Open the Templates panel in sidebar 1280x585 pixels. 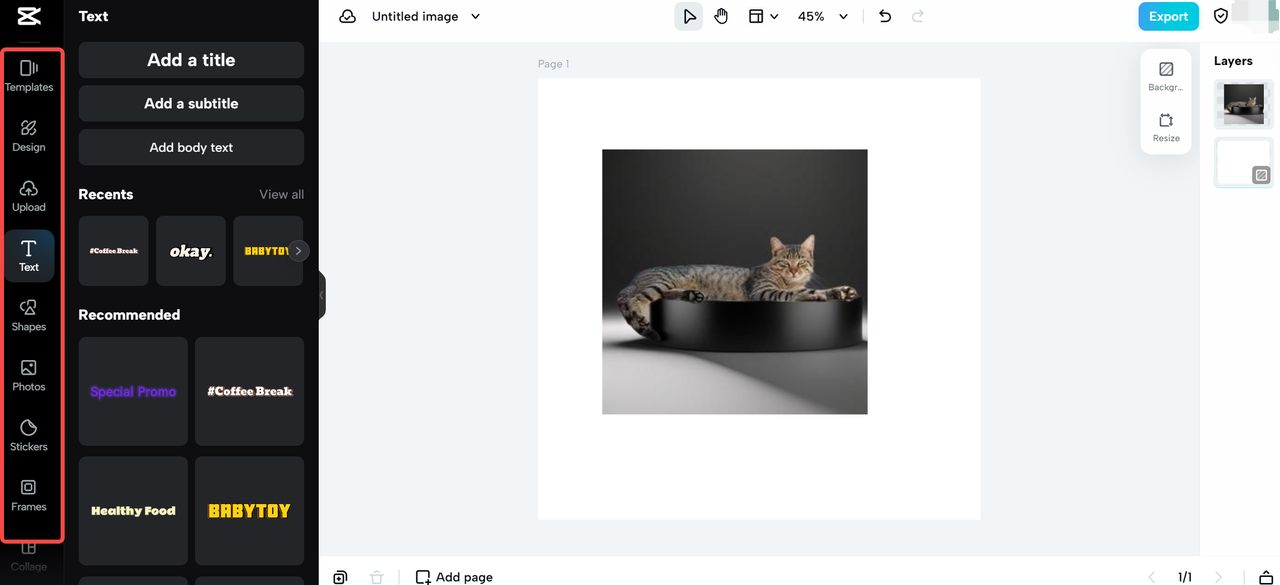coord(29,76)
